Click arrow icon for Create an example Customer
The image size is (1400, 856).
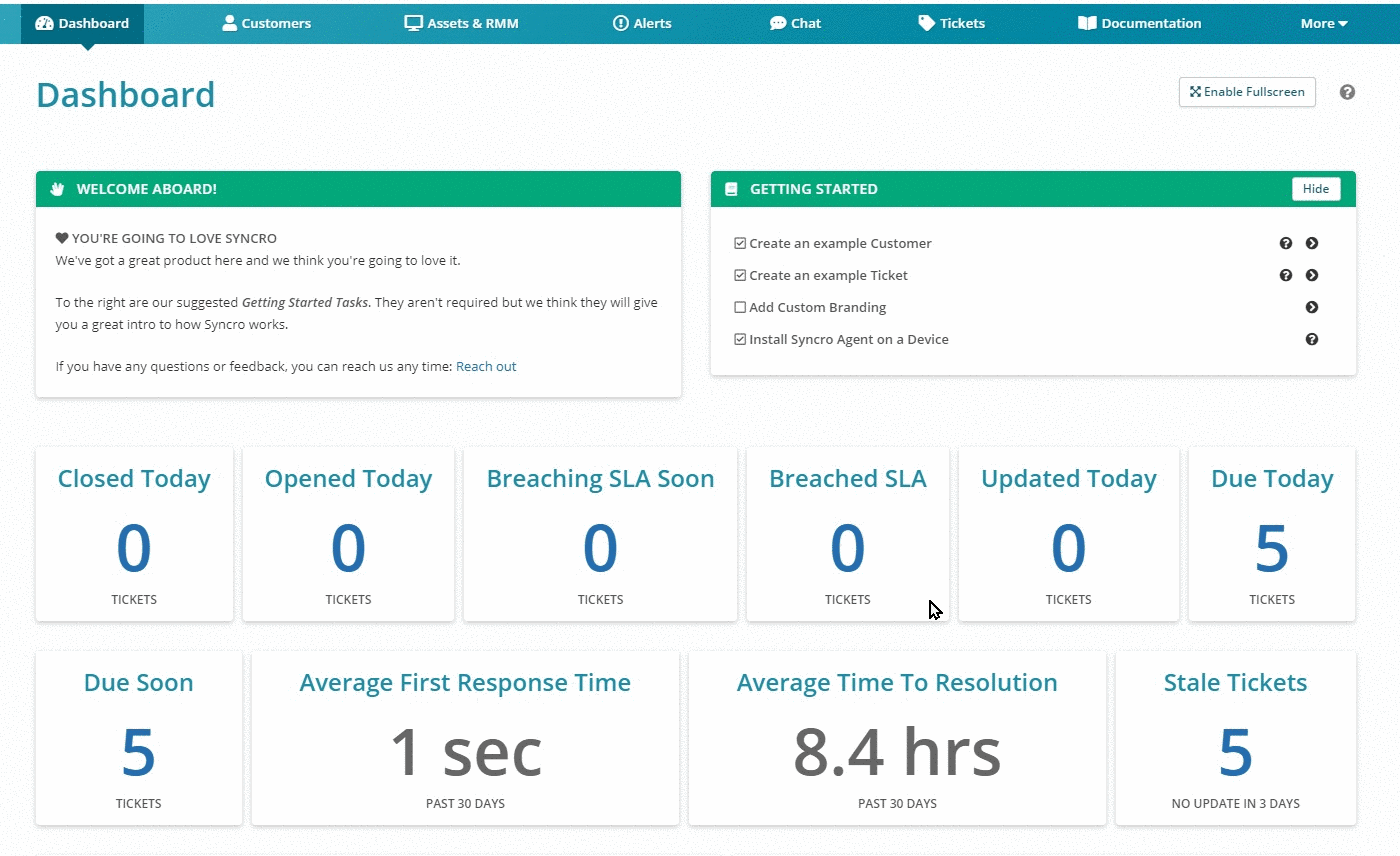pyautogui.click(x=1312, y=243)
